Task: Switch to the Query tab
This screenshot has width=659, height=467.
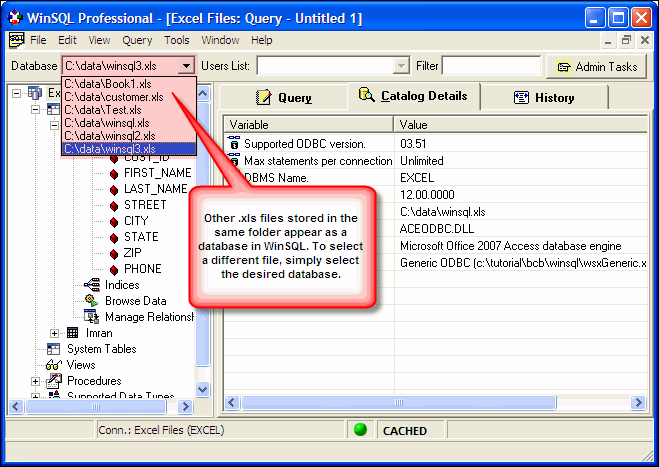Action: (284, 98)
